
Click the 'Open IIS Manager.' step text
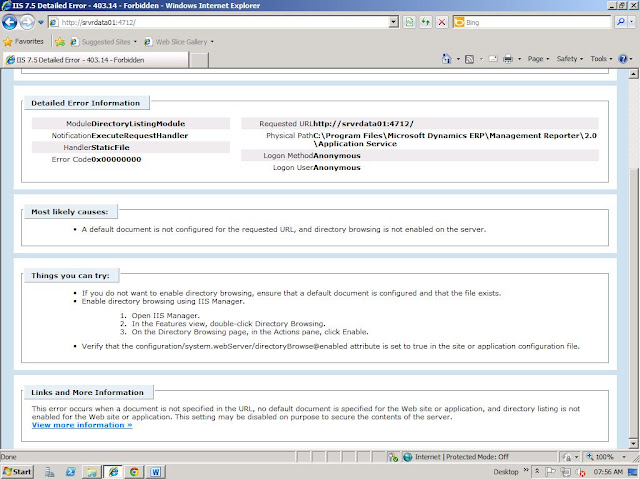click(165, 316)
